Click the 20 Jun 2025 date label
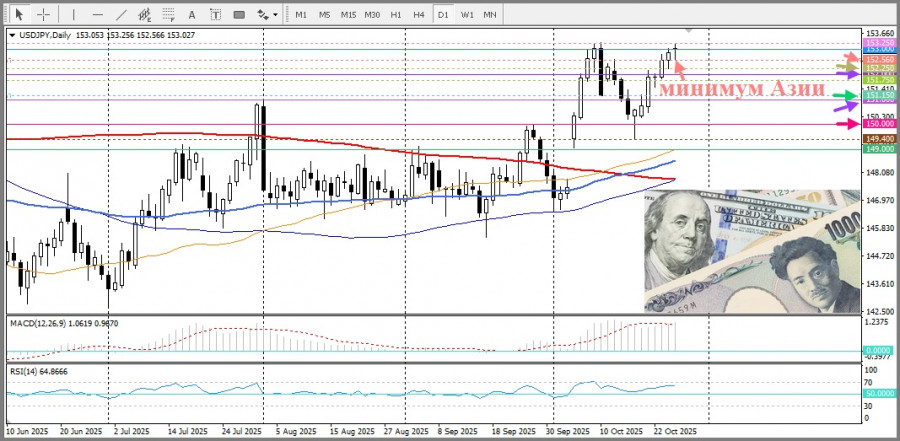The width and height of the screenshot is (900, 441). coord(81,431)
